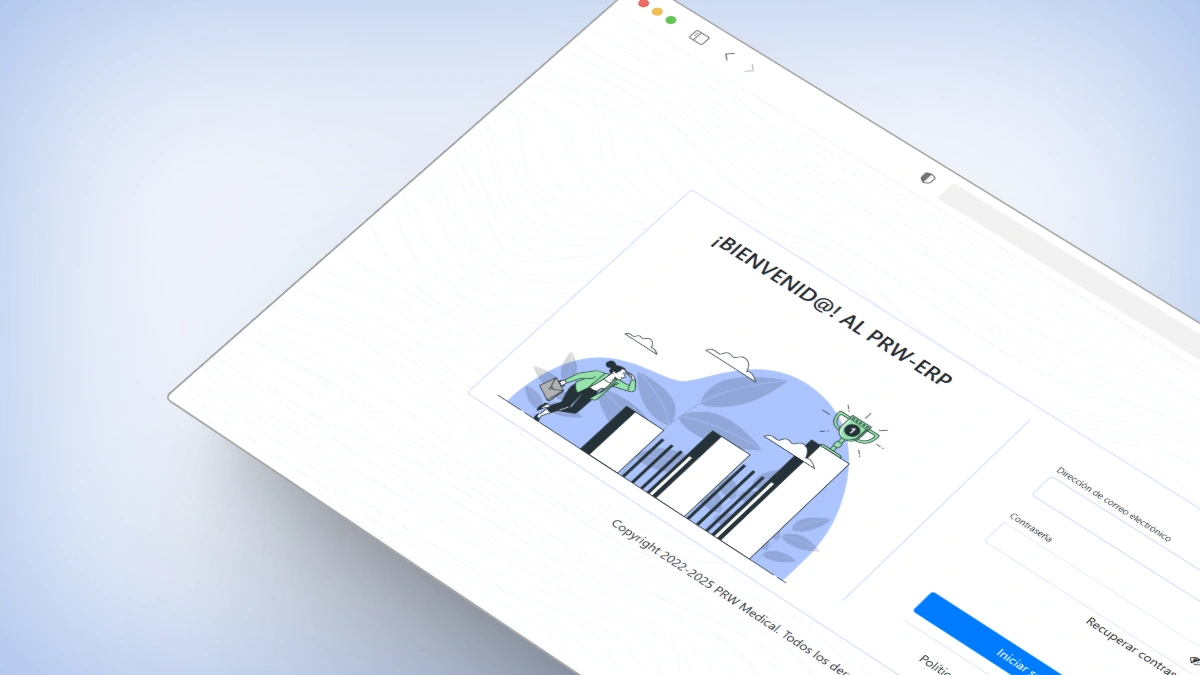Toggle the browser sidebar panel icon
The width and height of the screenshot is (1200, 675).
click(699, 38)
